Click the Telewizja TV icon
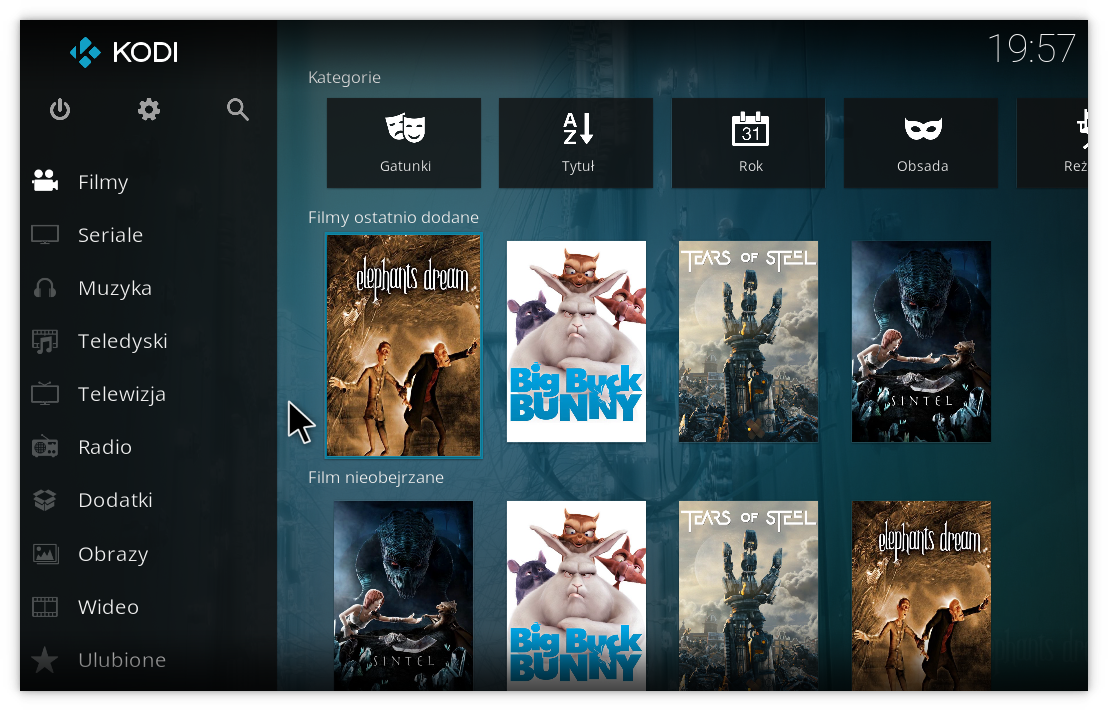Screen dimensions: 1108x711 [45, 394]
